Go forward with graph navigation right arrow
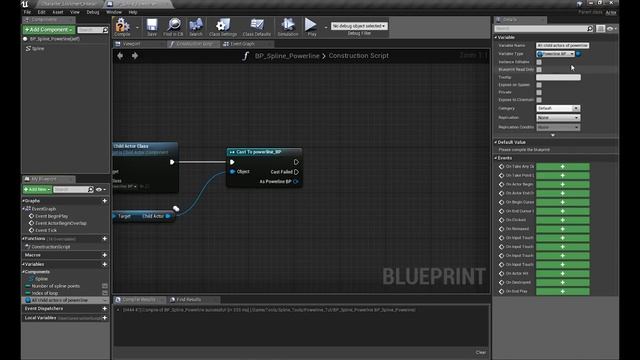640x360 pixels. click(x=135, y=56)
